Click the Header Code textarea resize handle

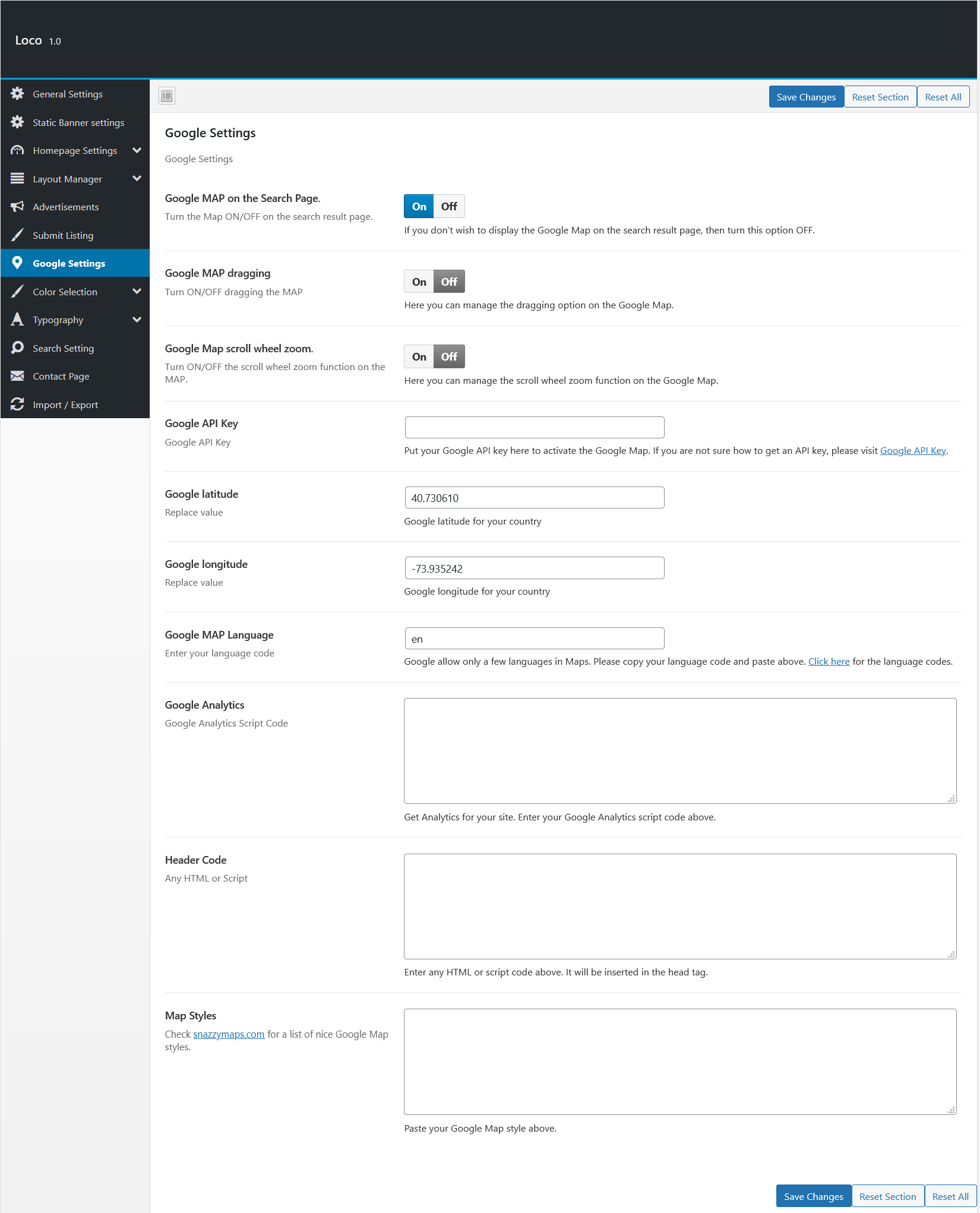click(x=951, y=955)
